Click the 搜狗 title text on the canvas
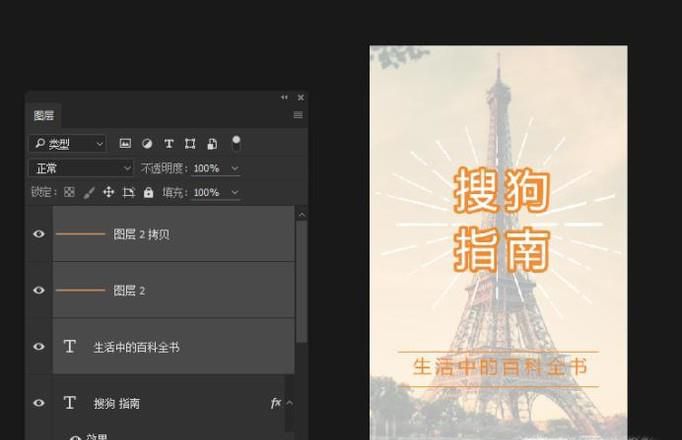The image size is (682, 440). 502,191
